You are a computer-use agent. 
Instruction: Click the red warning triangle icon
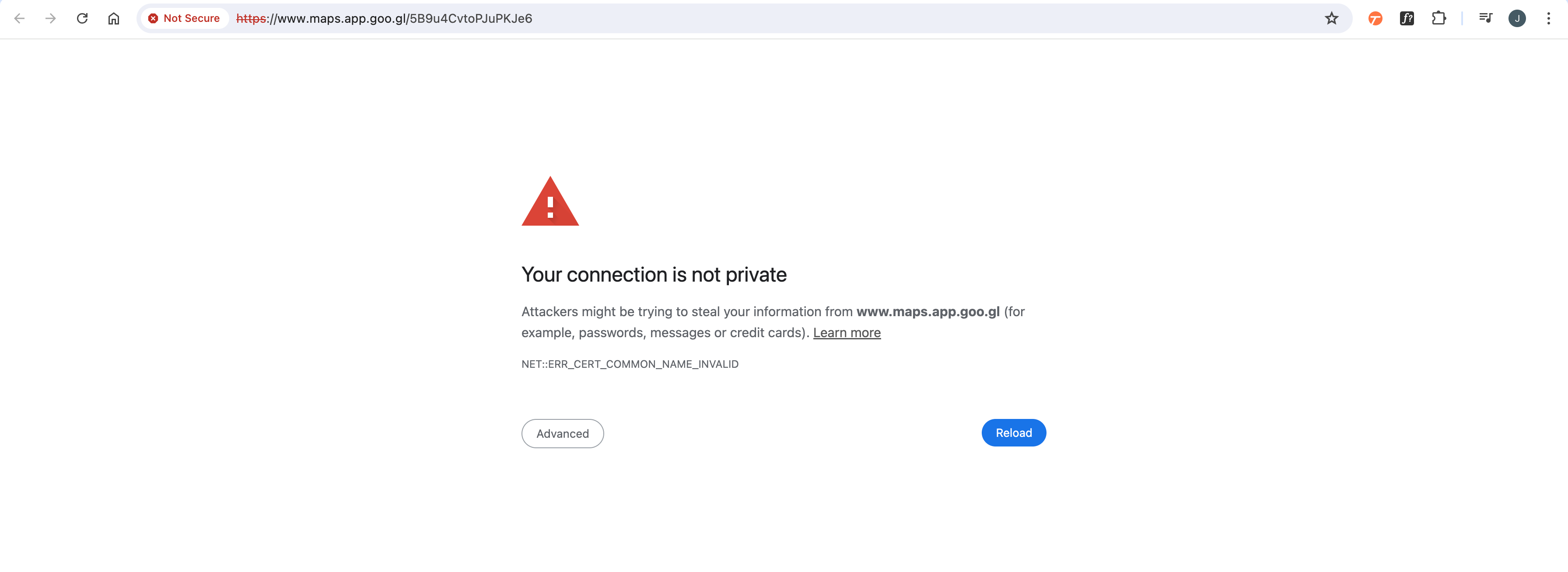tap(550, 203)
